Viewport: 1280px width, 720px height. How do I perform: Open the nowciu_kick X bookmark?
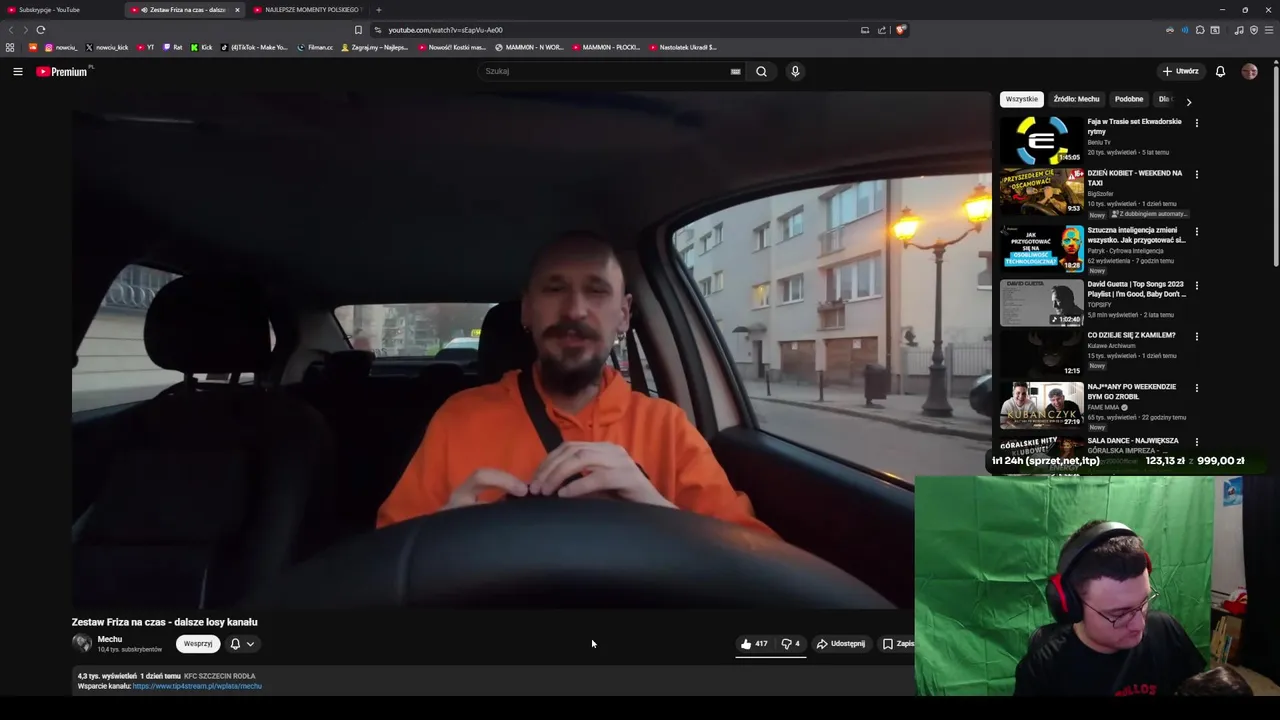(x=107, y=47)
